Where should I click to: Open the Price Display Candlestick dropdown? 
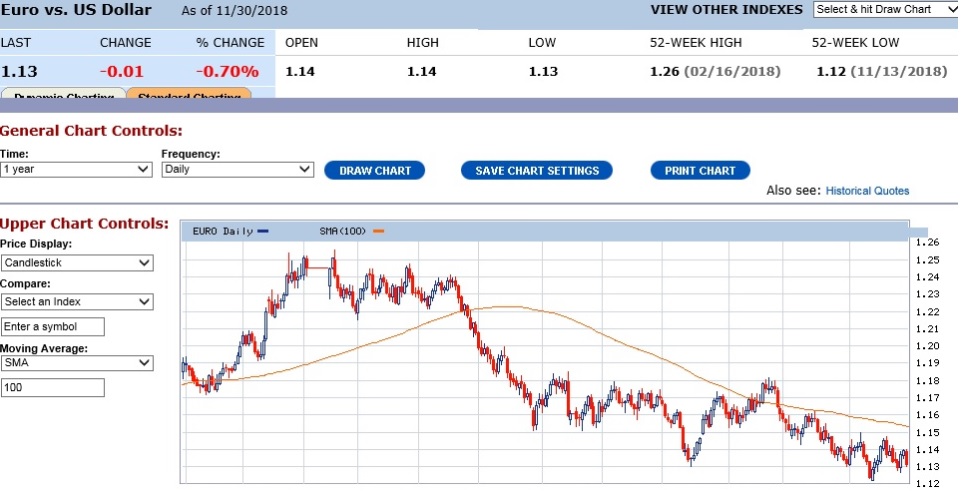click(77, 263)
